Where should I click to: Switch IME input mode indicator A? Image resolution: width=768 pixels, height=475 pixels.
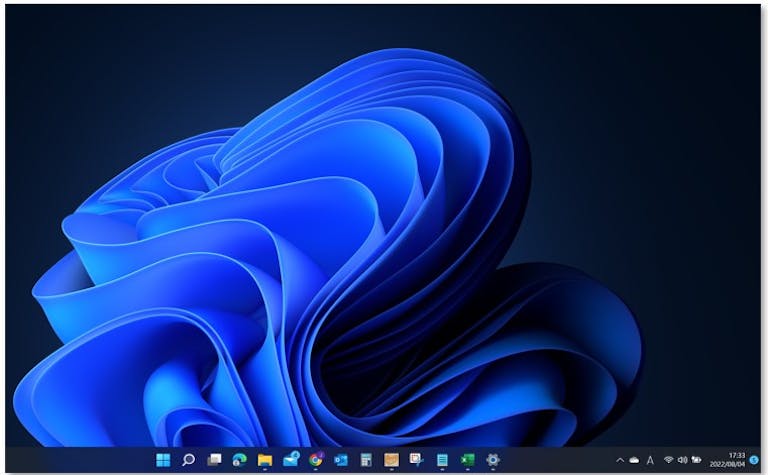pyautogui.click(x=650, y=460)
